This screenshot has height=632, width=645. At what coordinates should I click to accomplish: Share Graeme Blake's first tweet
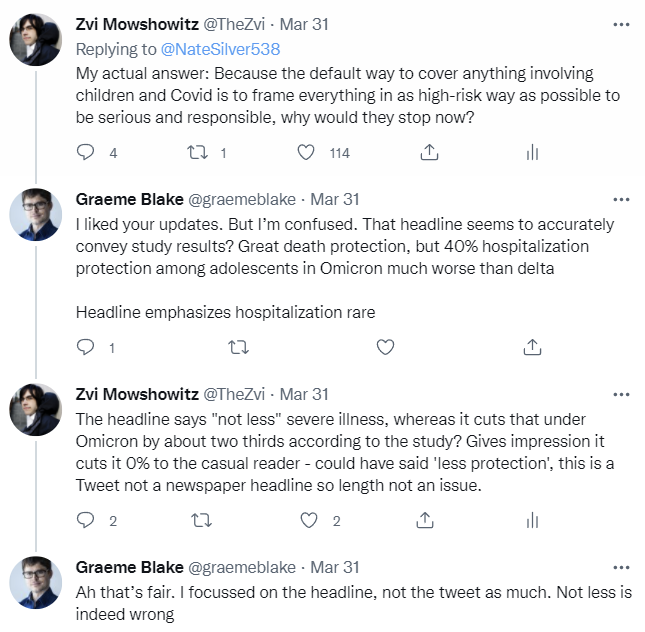[532, 347]
